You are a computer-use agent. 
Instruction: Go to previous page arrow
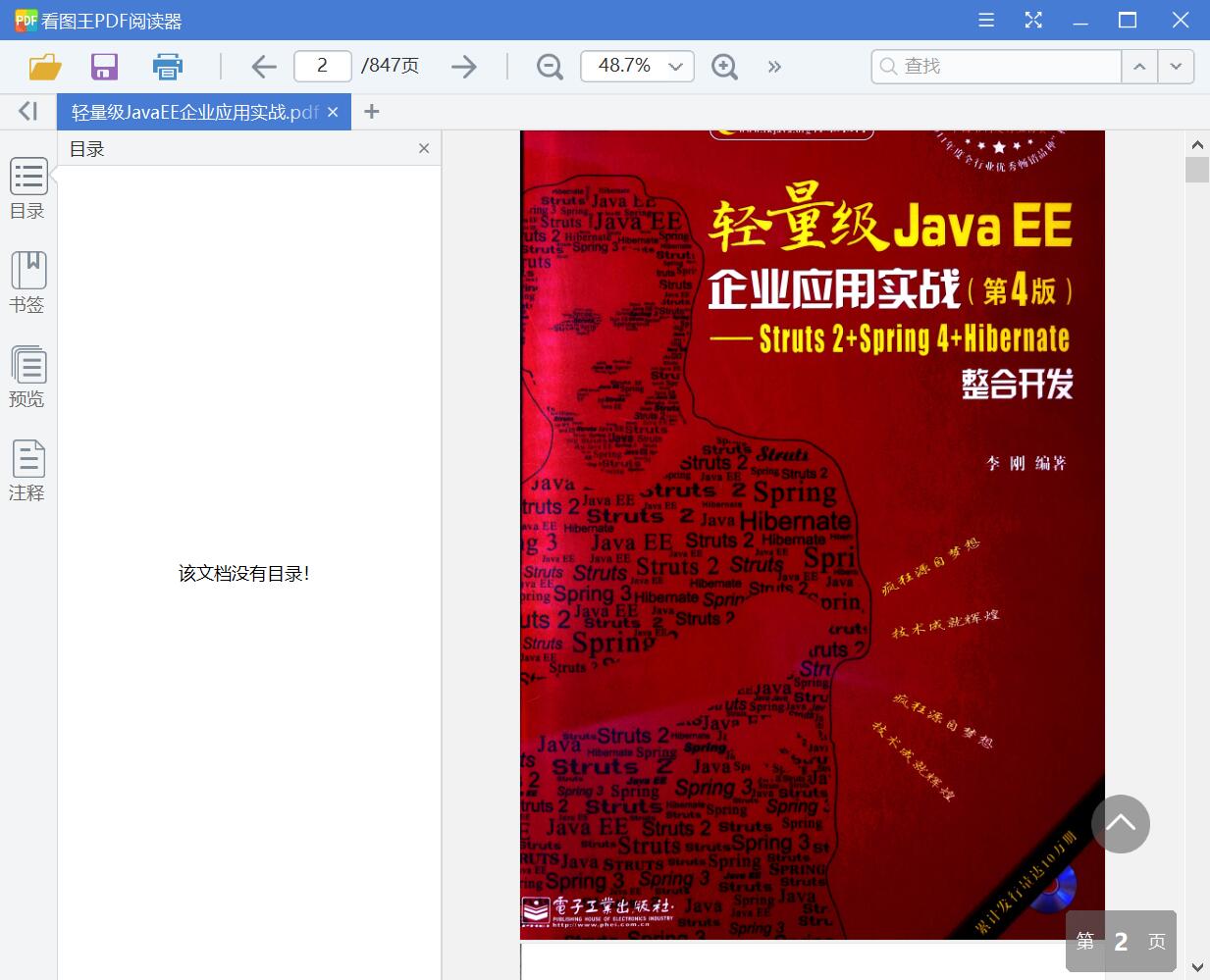[263, 66]
